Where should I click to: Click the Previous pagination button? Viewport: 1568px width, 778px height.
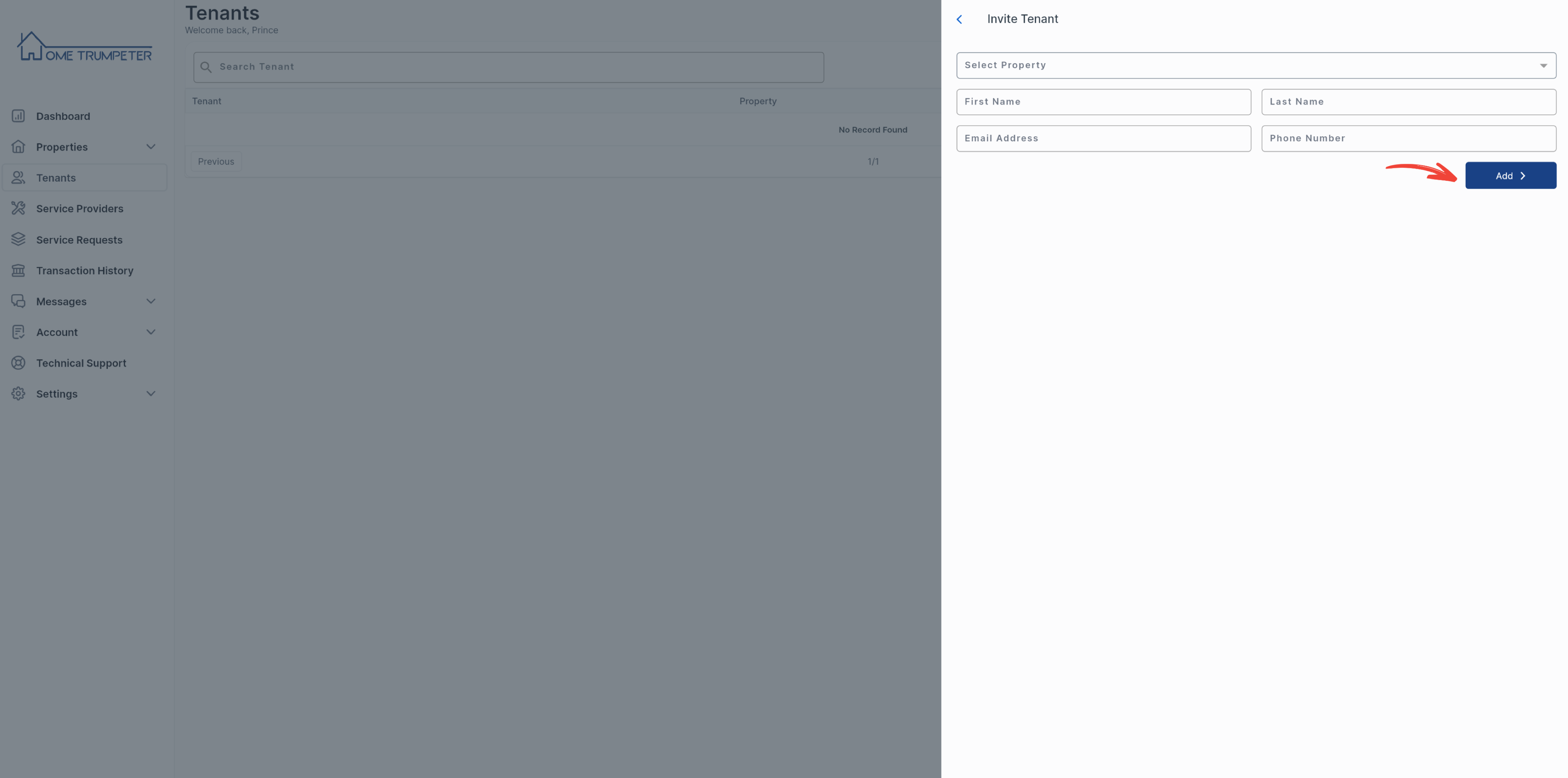(x=216, y=161)
